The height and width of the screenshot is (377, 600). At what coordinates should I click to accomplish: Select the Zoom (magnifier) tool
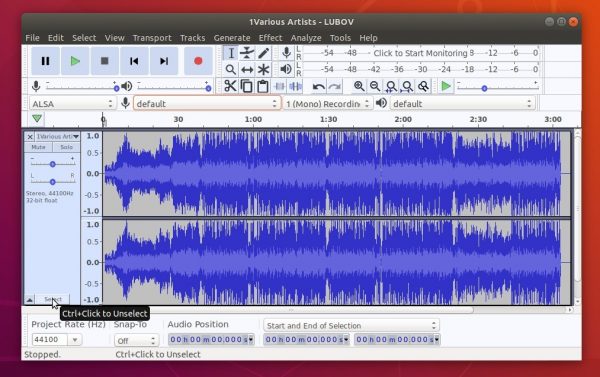pyautogui.click(x=231, y=70)
